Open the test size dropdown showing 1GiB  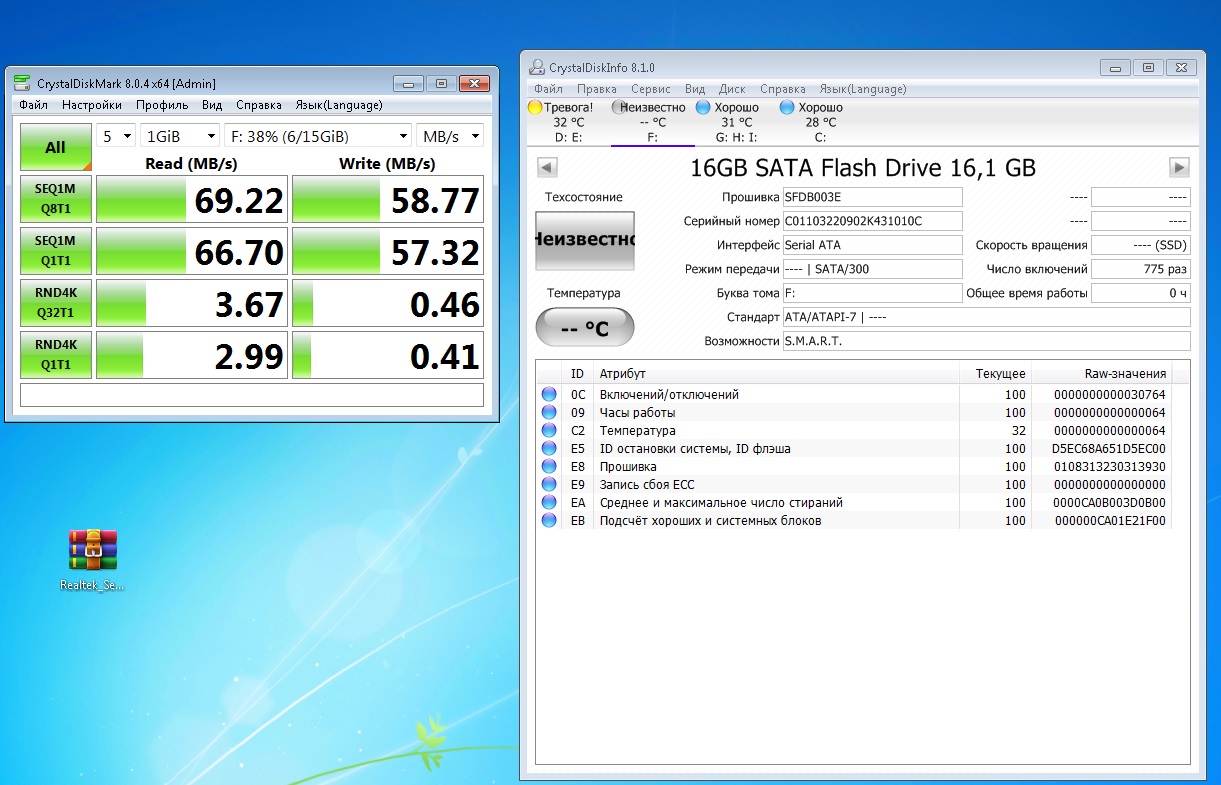click(x=180, y=136)
